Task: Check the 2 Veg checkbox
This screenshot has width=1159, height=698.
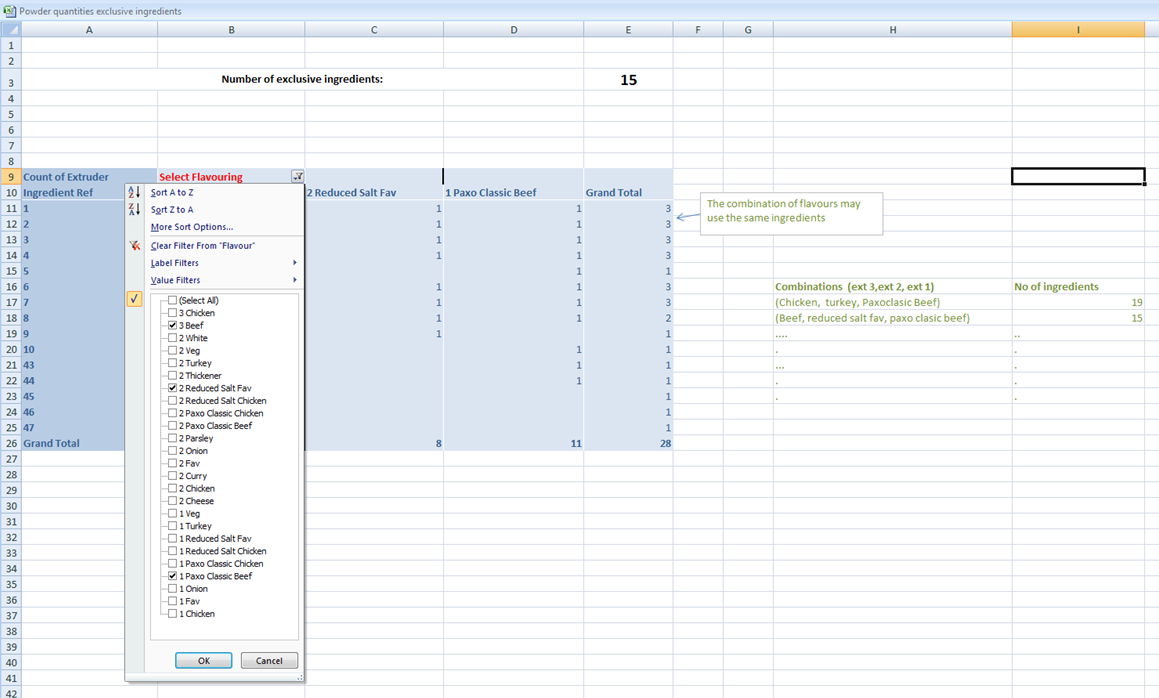Action: coord(172,350)
